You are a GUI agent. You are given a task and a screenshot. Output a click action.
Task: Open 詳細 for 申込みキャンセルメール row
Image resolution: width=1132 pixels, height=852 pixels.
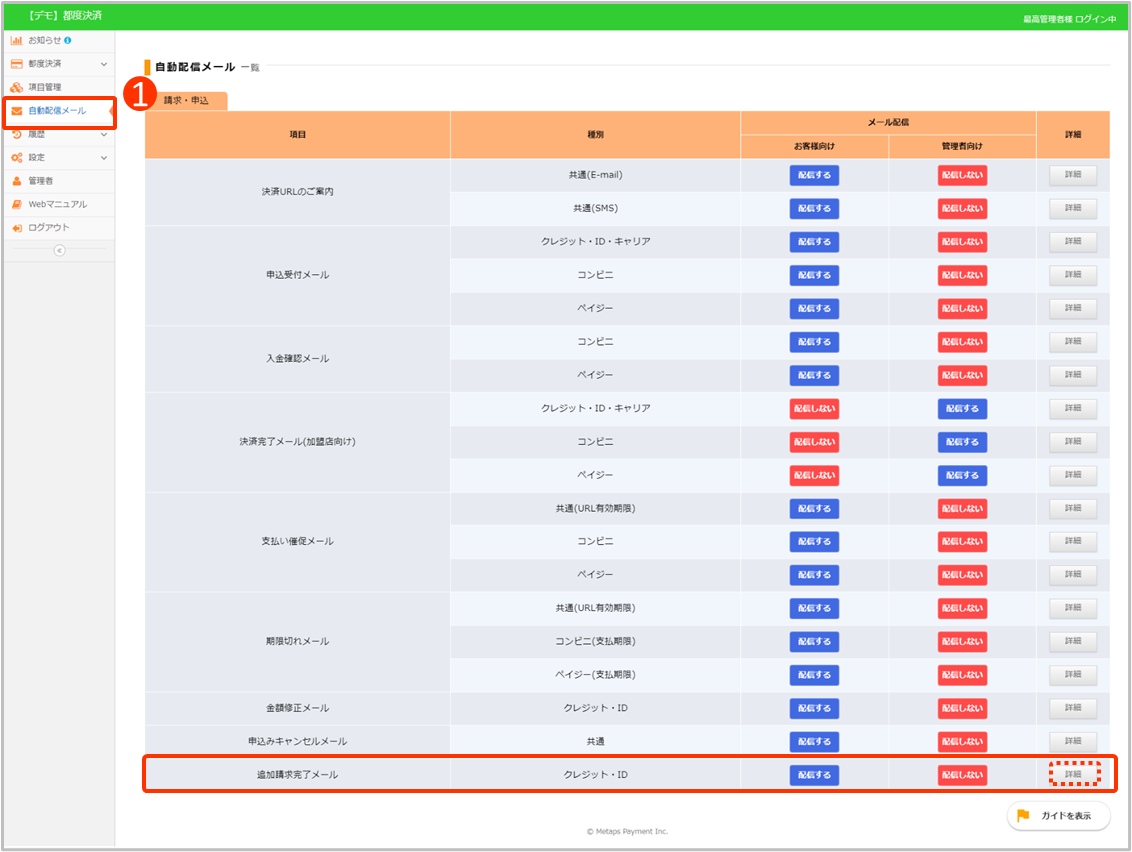(x=1073, y=741)
